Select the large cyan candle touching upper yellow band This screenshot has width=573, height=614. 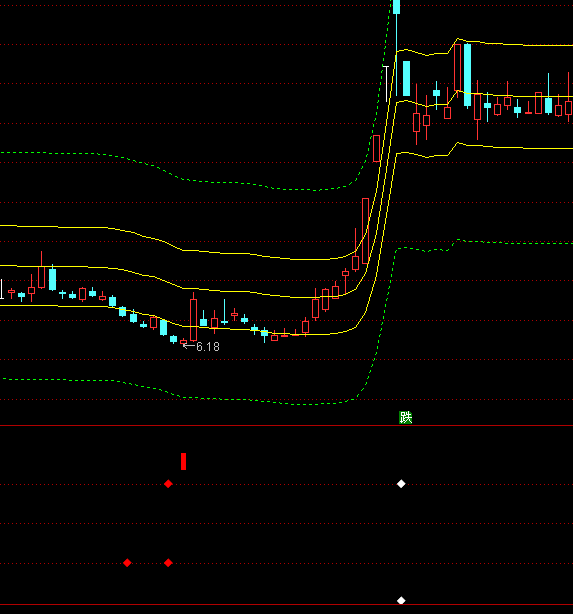(x=467, y=75)
